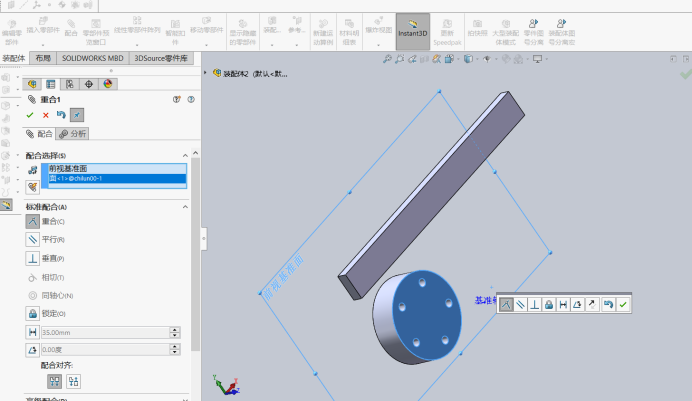Open the 插入零部件 dropdown arrow
This screenshot has width=692, height=401.
43,45
